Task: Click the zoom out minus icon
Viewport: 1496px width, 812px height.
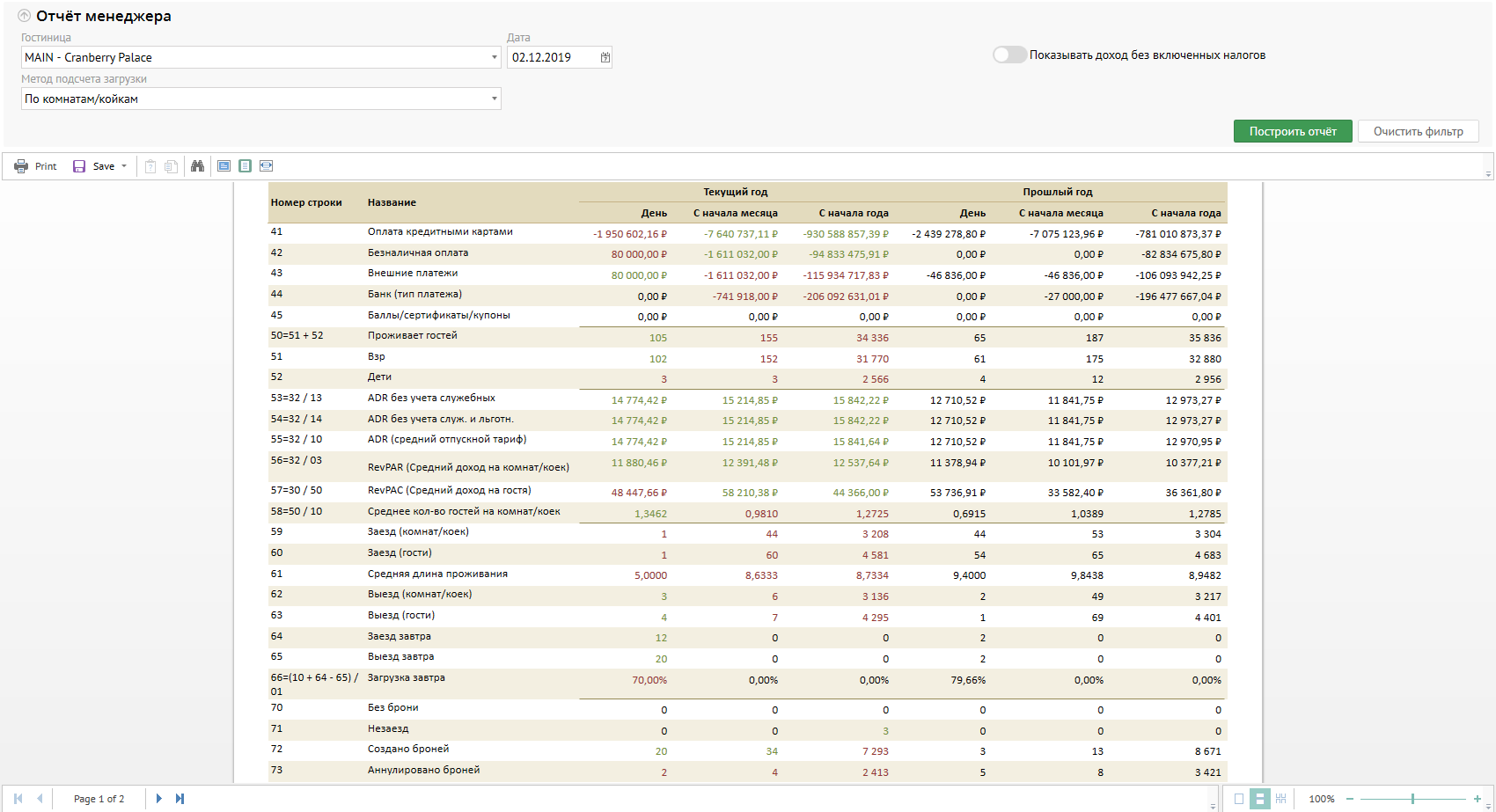Action: pyautogui.click(x=1350, y=799)
